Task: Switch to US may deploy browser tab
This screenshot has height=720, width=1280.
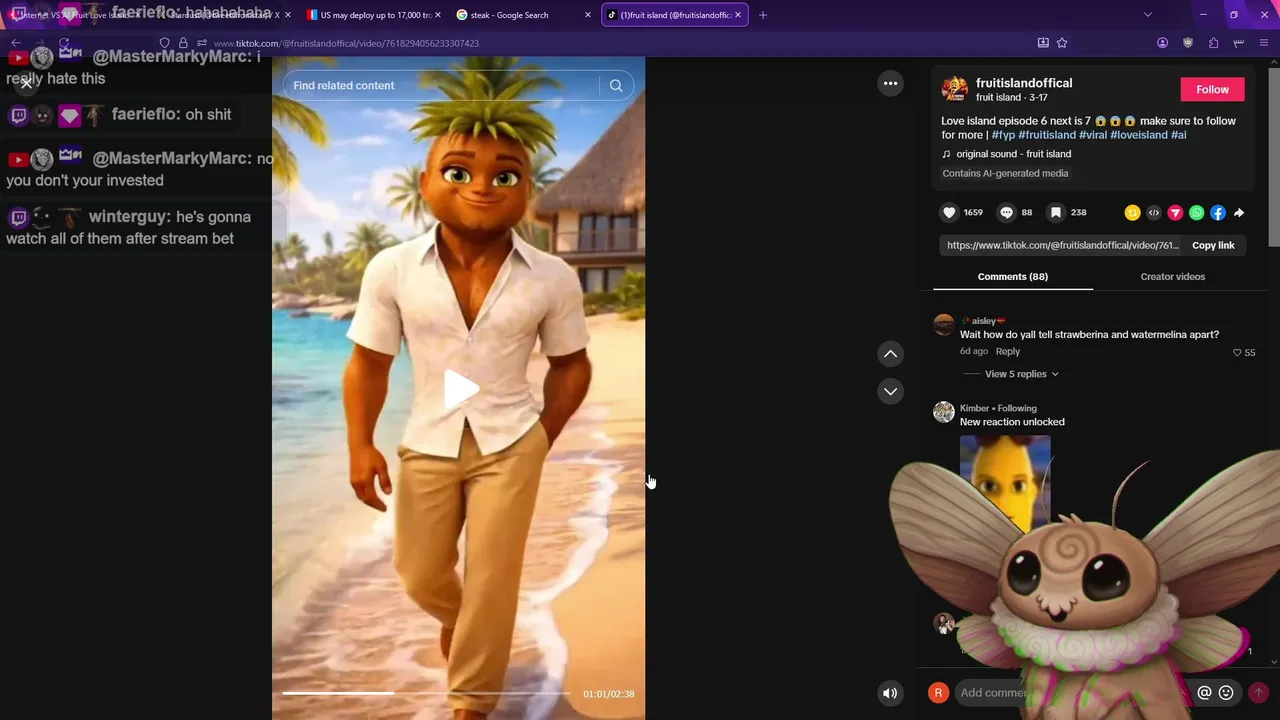Action: (374, 15)
